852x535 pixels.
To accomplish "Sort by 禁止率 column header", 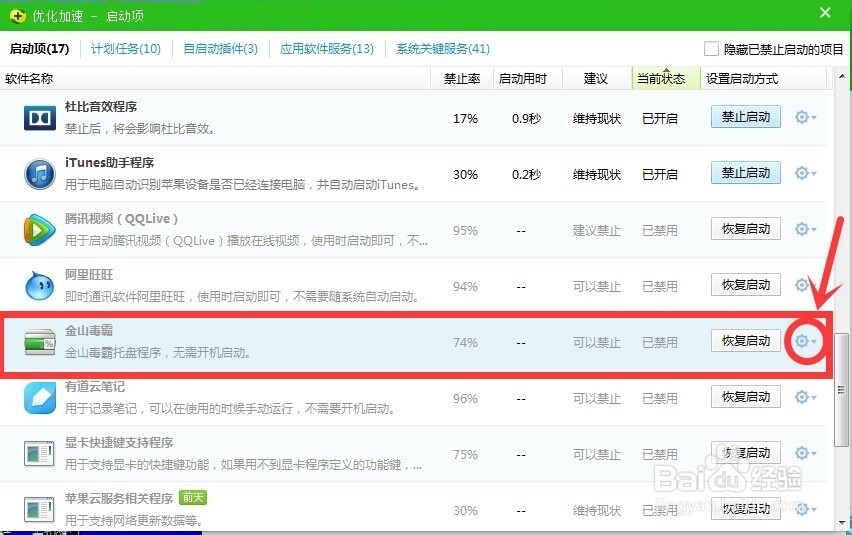I will click(462, 79).
